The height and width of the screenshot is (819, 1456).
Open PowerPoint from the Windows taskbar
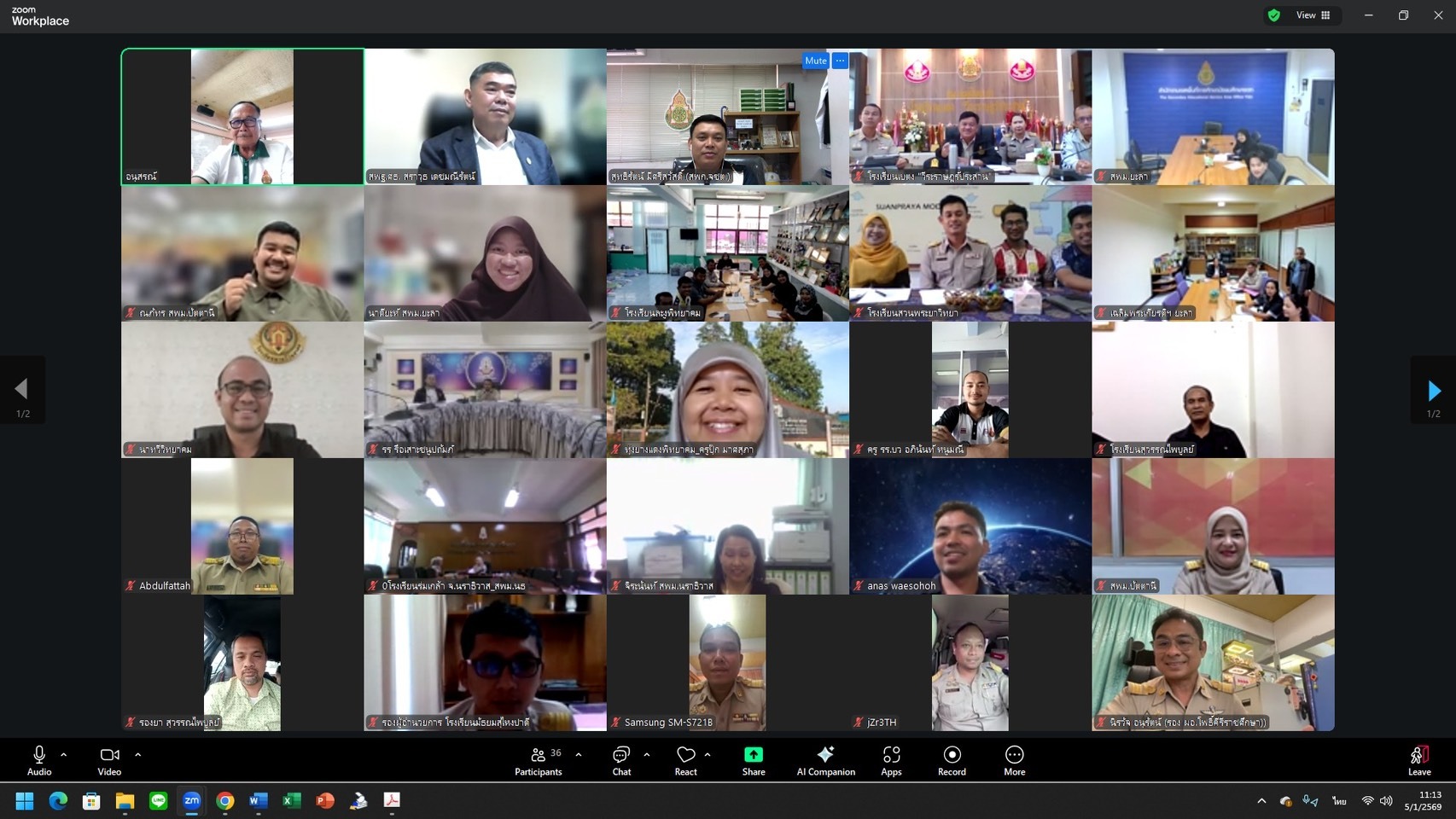coord(324,800)
